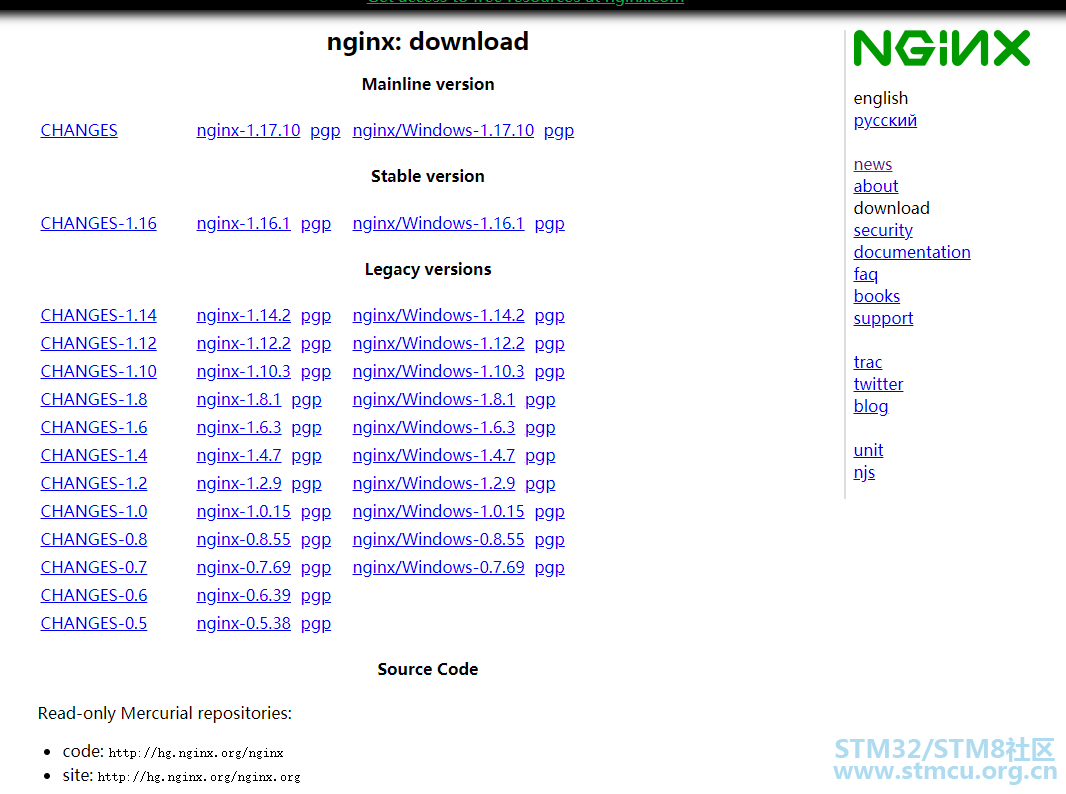Go to the news page
Screen dimensions: 1066x794
[x=873, y=165]
